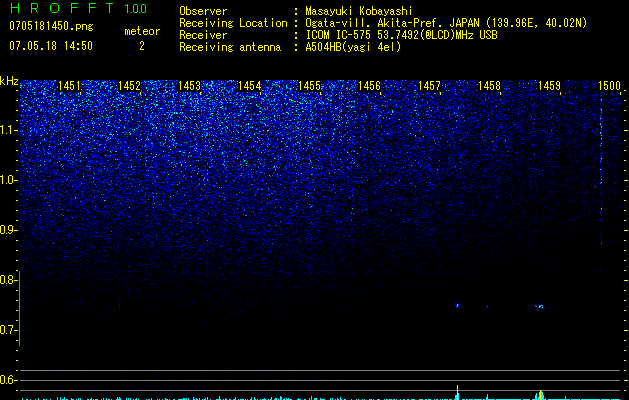
Task: Select time marker 1451 on the axis
Action: click(69, 86)
